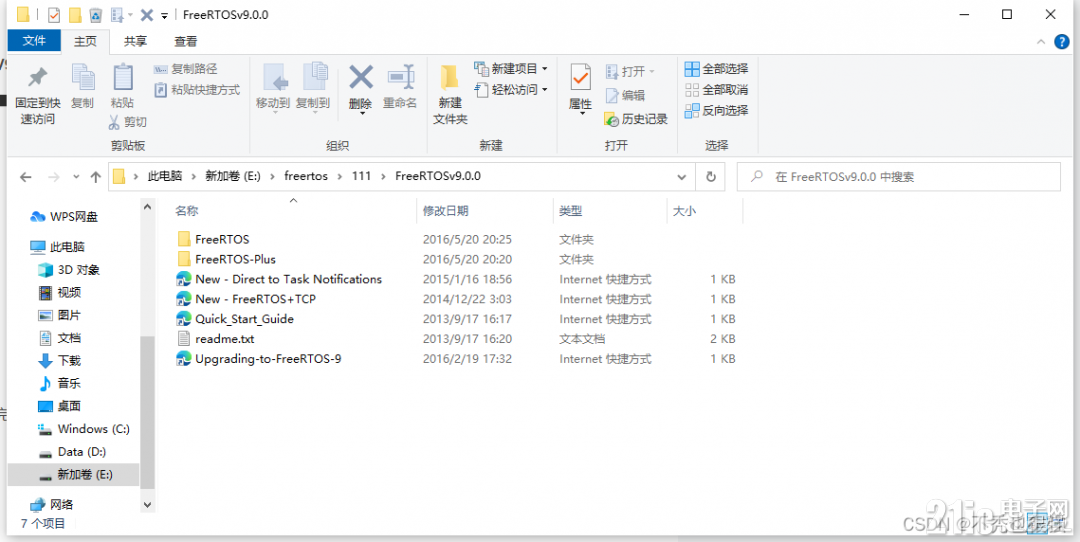Select 复制路径 copy path
Viewport: 1080px width, 542px height.
(x=186, y=69)
